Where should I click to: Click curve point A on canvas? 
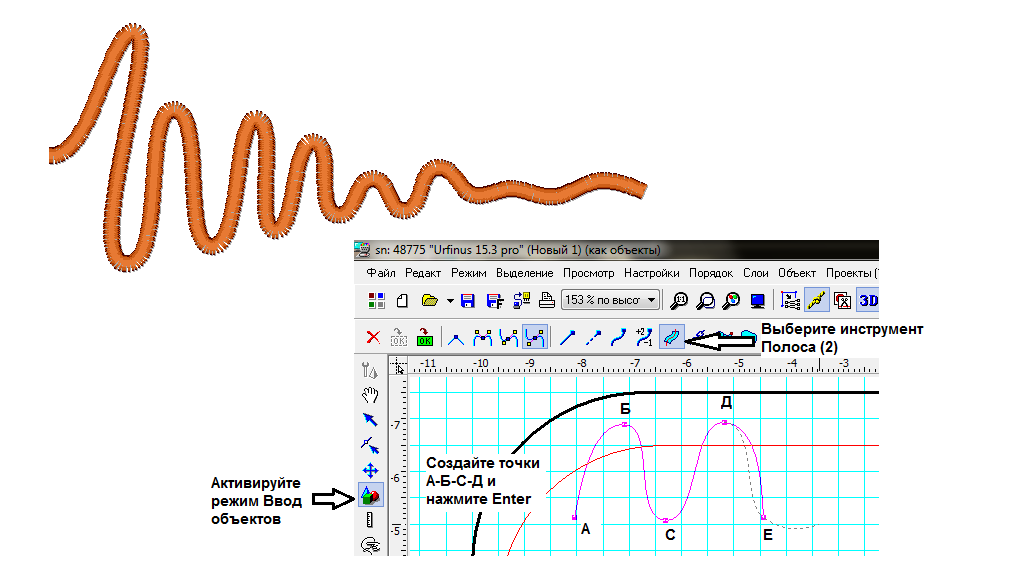[575, 518]
